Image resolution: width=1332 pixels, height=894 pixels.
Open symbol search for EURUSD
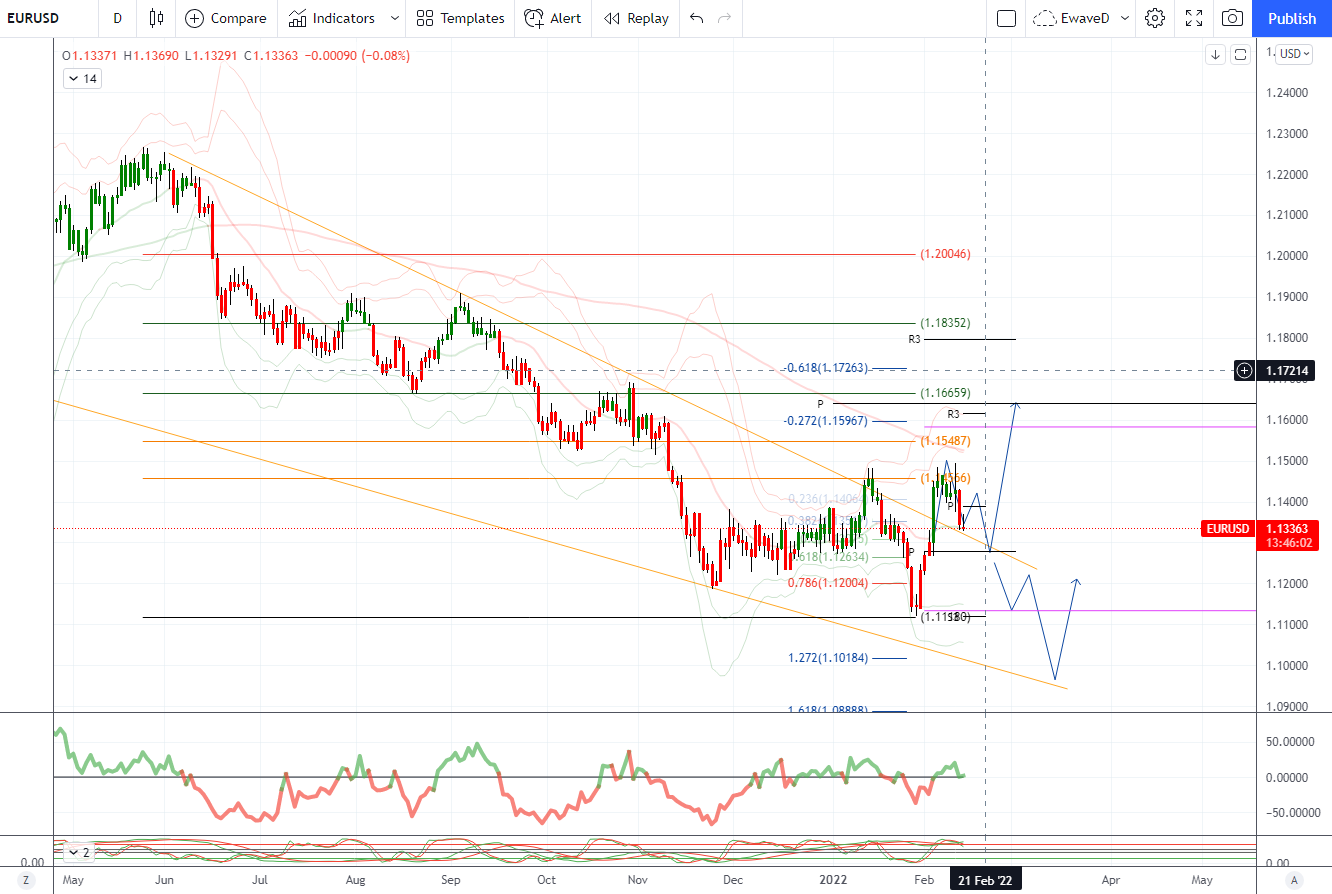(x=33, y=18)
